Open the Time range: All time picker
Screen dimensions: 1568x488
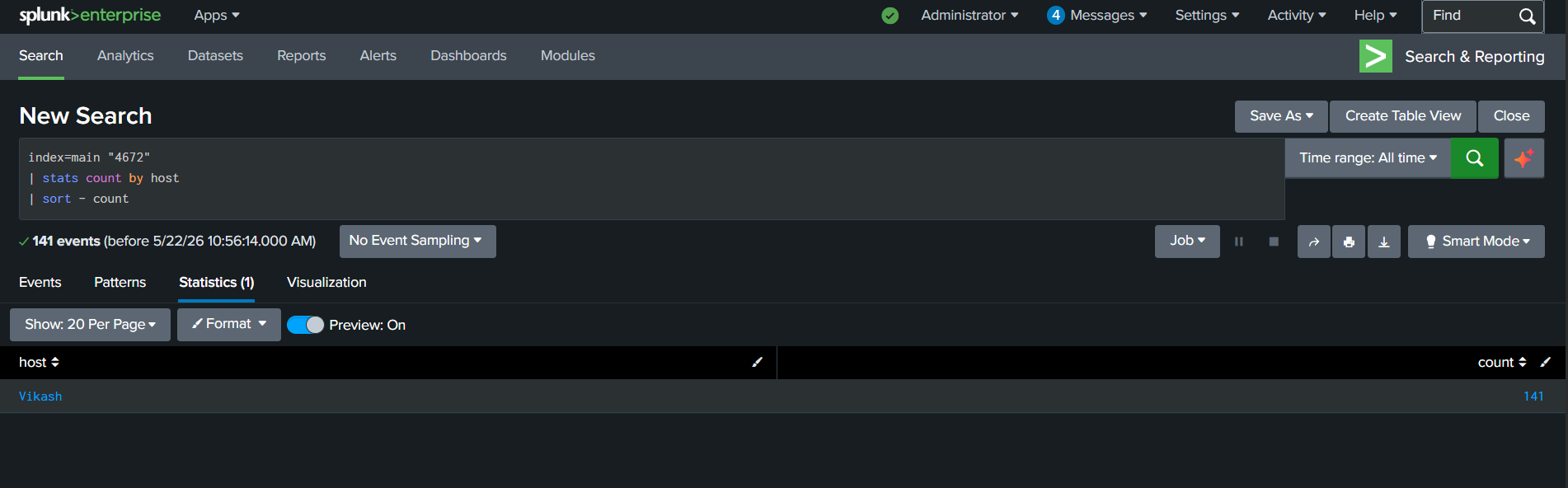[1368, 158]
